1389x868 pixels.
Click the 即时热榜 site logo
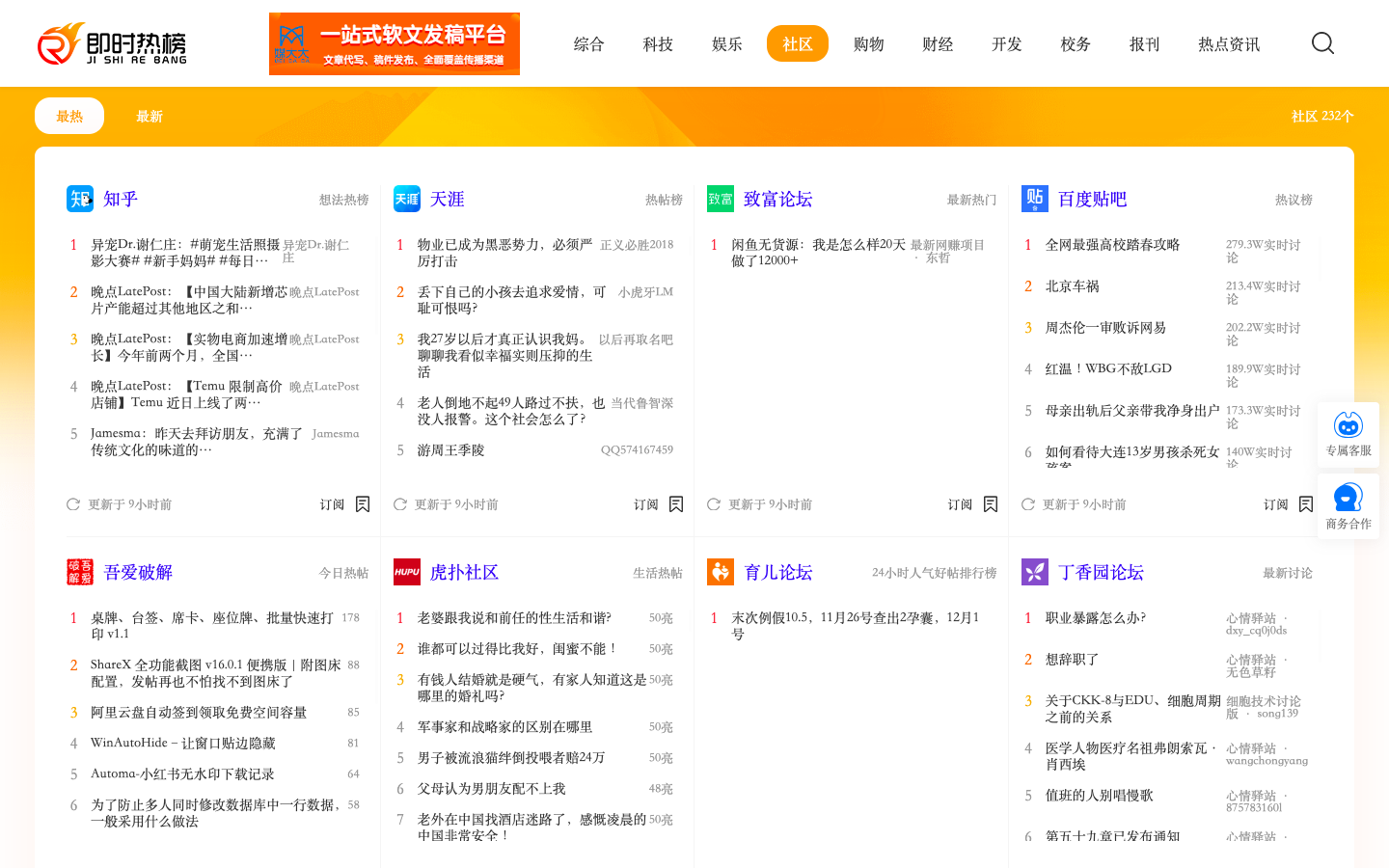tap(112, 43)
